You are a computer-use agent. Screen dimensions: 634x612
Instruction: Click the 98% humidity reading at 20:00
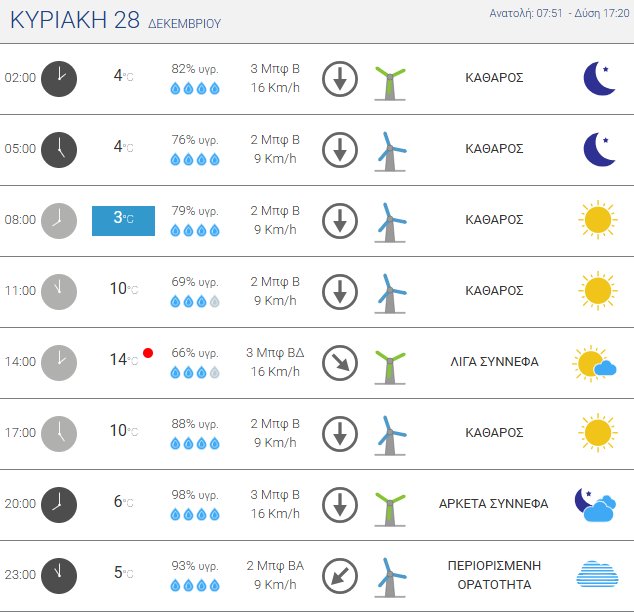[x=195, y=494]
